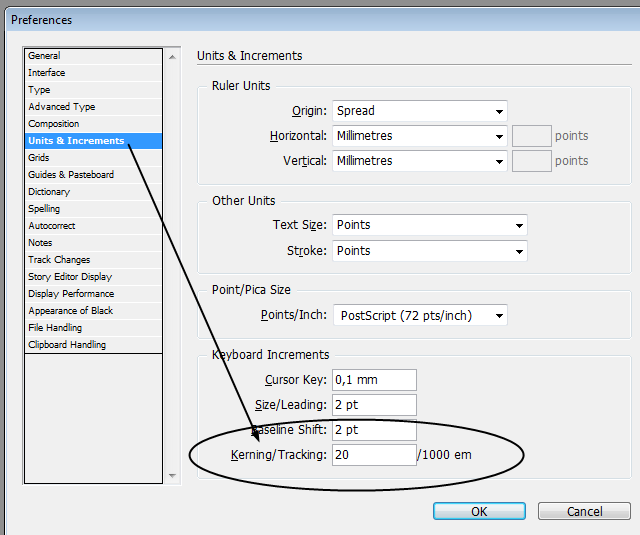Viewport: 640px width, 535px height.
Task: Open File Handling preferences
Action: (93, 328)
